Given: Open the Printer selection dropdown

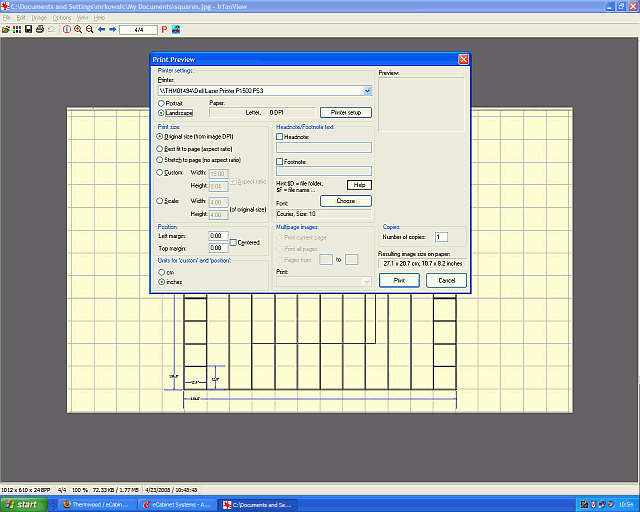Looking at the screenshot, I should [x=367, y=91].
